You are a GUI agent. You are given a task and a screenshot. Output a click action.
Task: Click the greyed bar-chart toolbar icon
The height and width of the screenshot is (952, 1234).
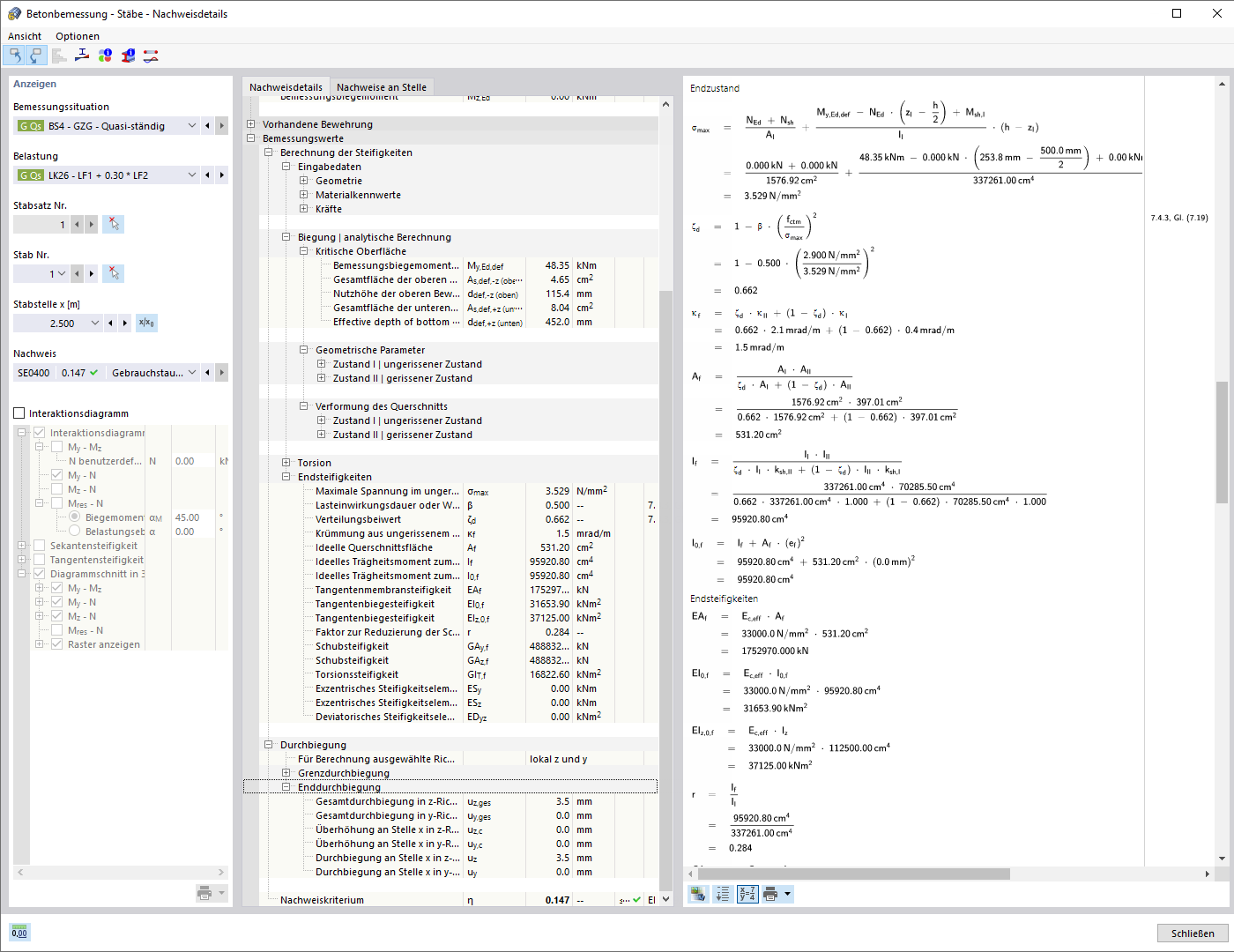[x=59, y=56]
